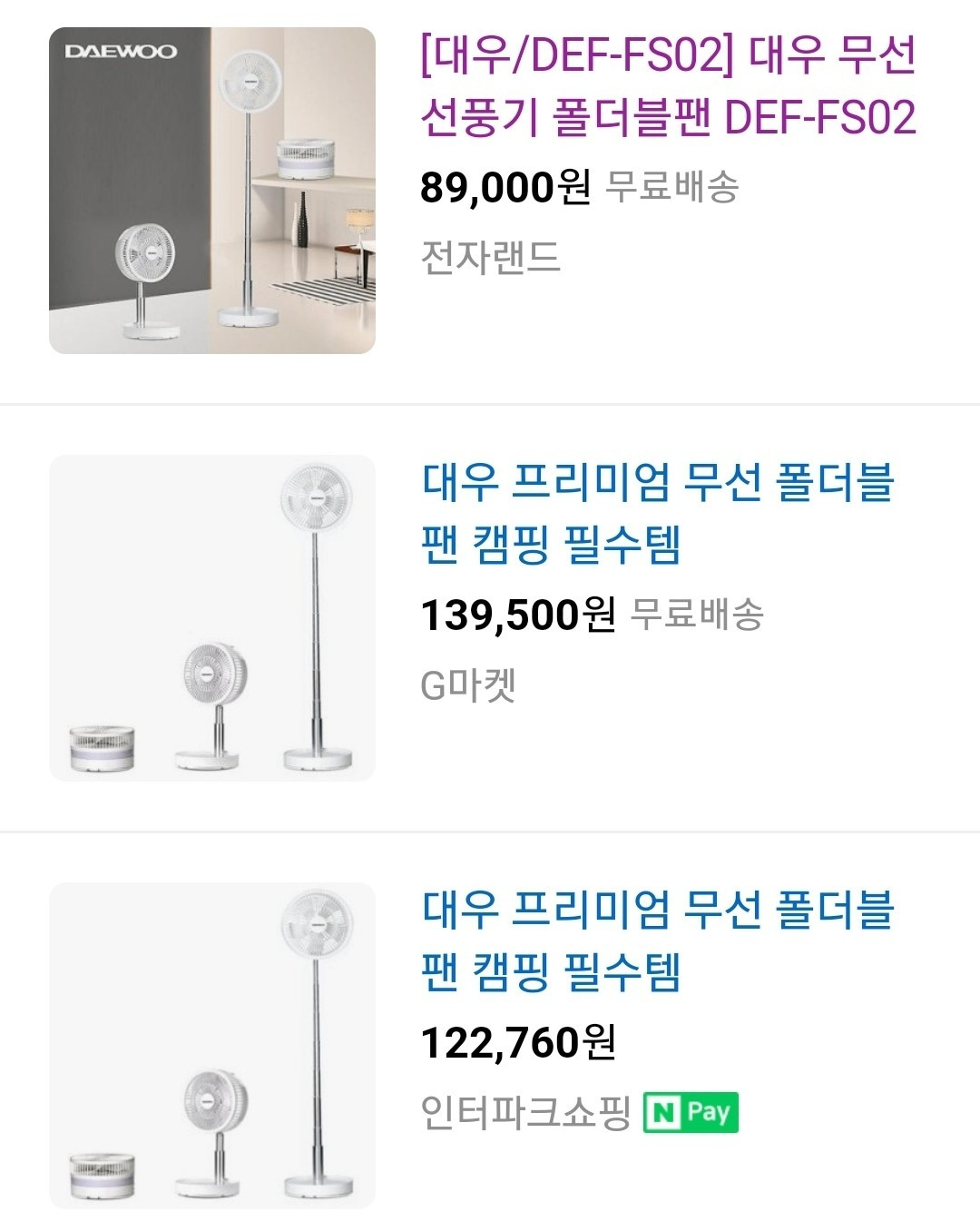Open the DEF-FS02 product thumbnail from 전자랜드

212,191
